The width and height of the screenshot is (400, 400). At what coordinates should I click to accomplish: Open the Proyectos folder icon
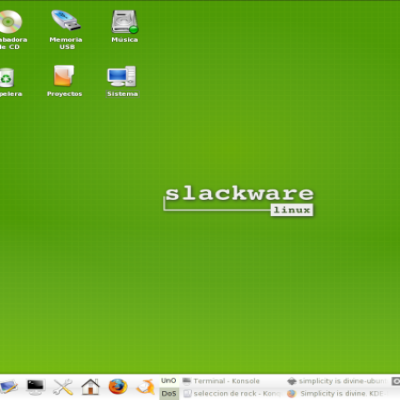64,76
